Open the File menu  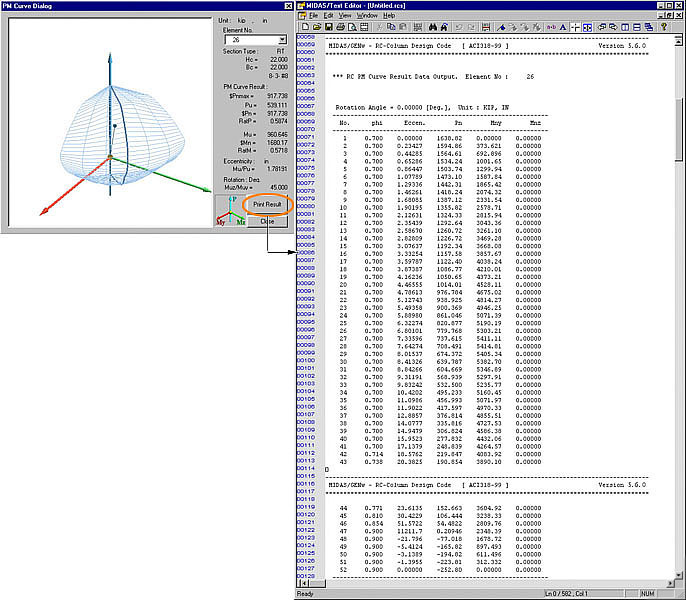(314, 16)
